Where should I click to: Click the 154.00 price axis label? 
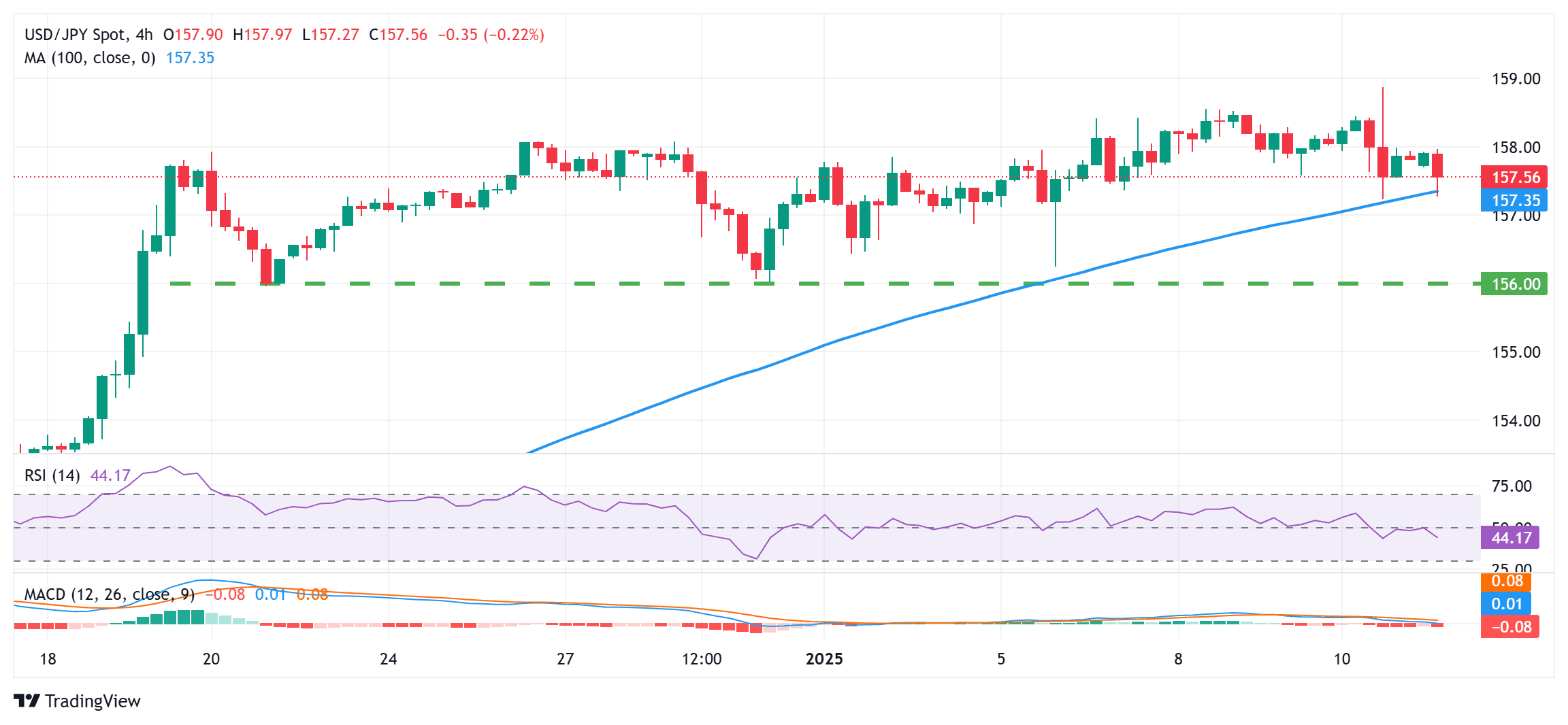(x=1516, y=421)
